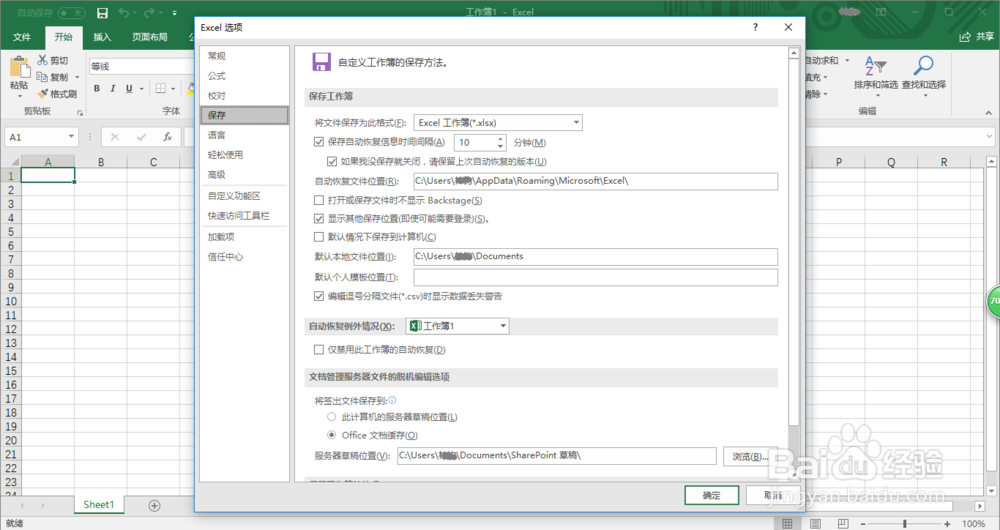Toggle CSV data loss warning checkbox
The image size is (1000, 530).
[x=319, y=296]
